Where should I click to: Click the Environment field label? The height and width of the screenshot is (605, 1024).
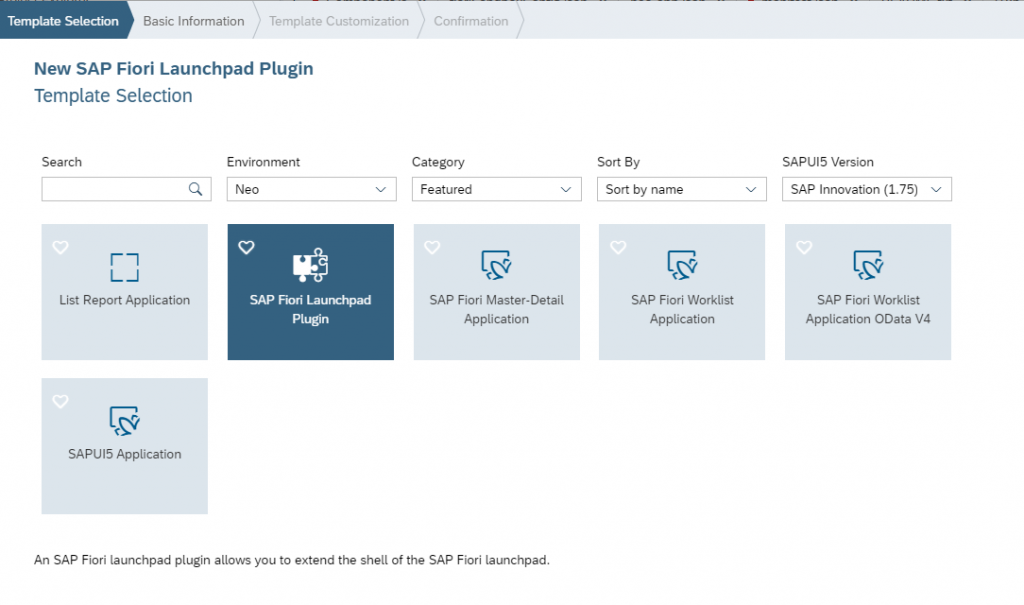tap(263, 162)
